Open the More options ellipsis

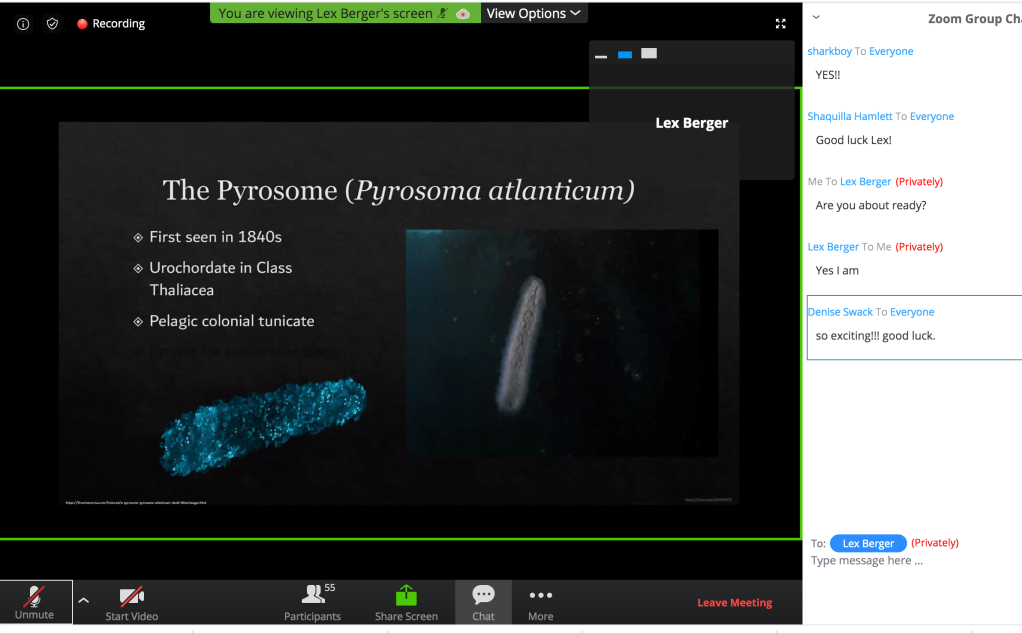pyautogui.click(x=540, y=603)
